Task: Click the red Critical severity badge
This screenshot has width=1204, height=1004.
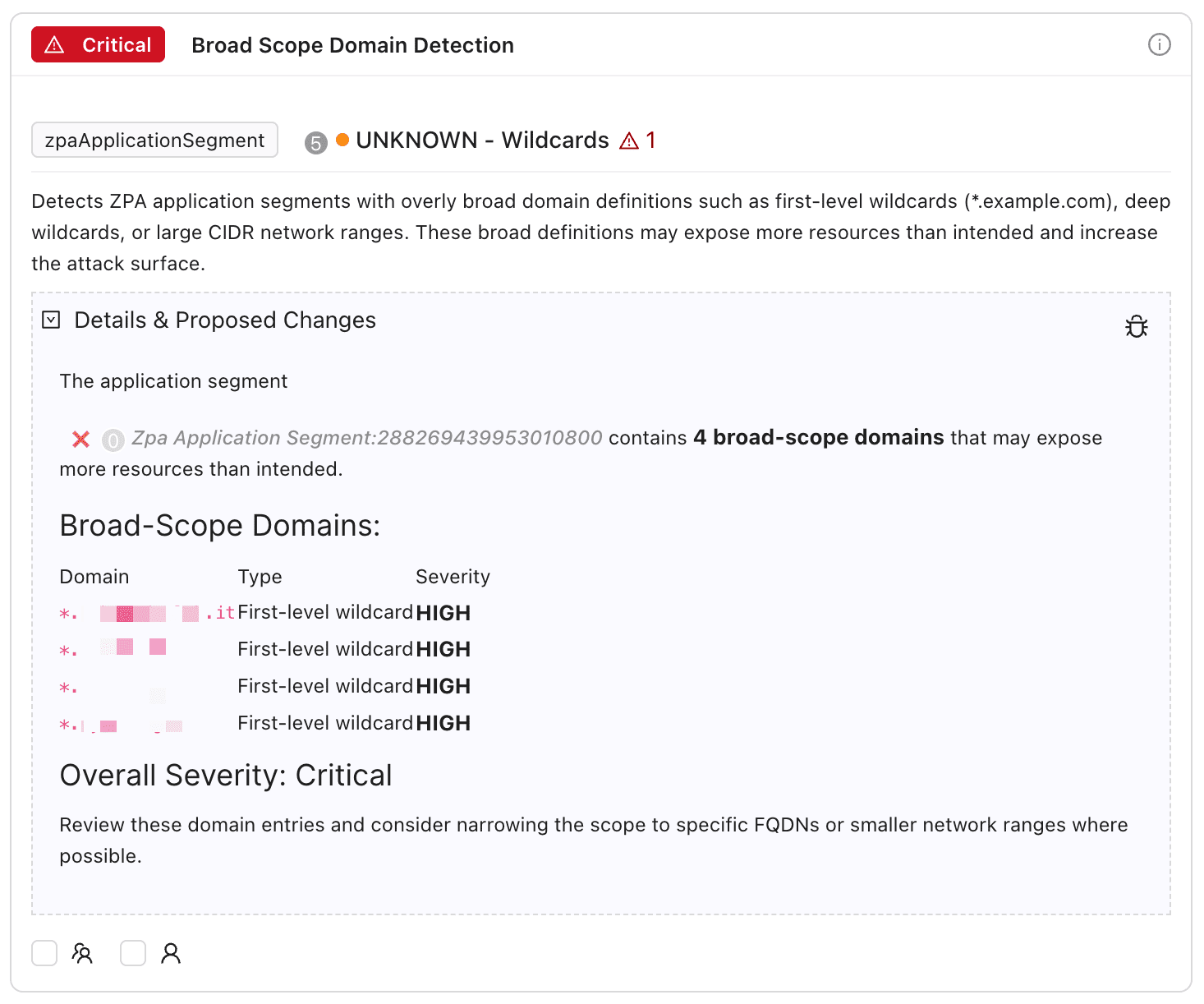Action: pyautogui.click(x=99, y=44)
